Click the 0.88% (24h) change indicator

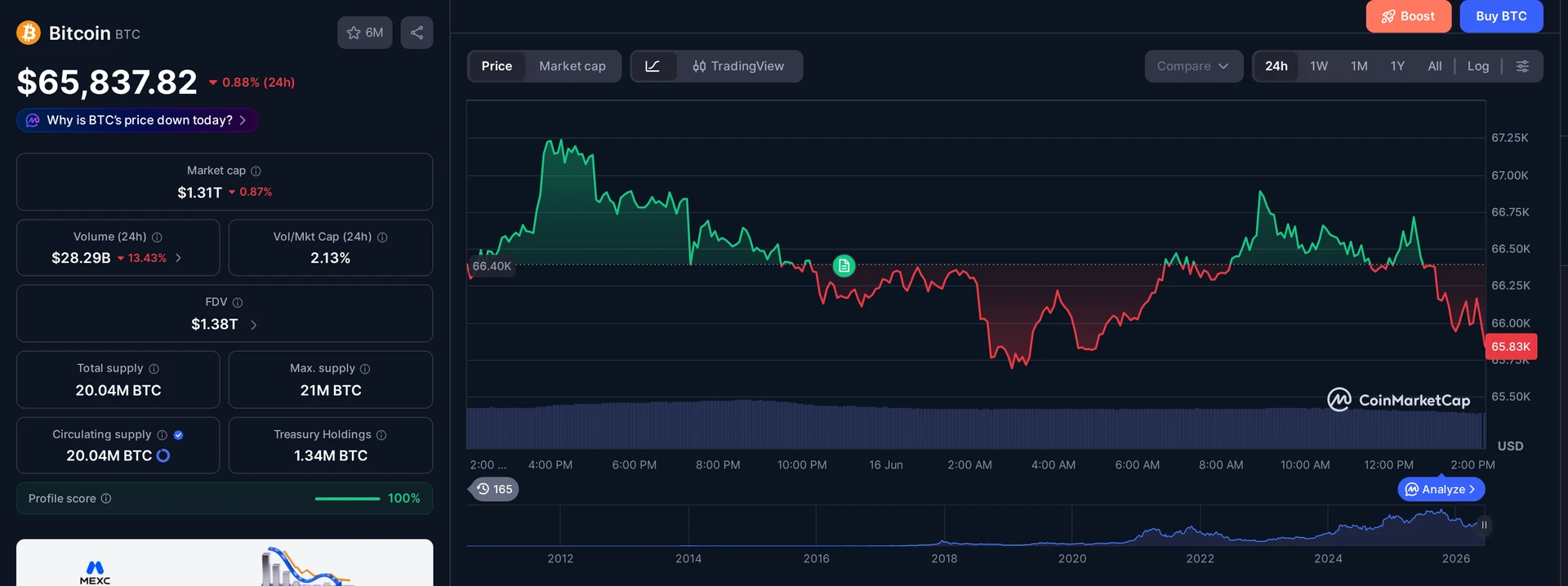[252, 82]
